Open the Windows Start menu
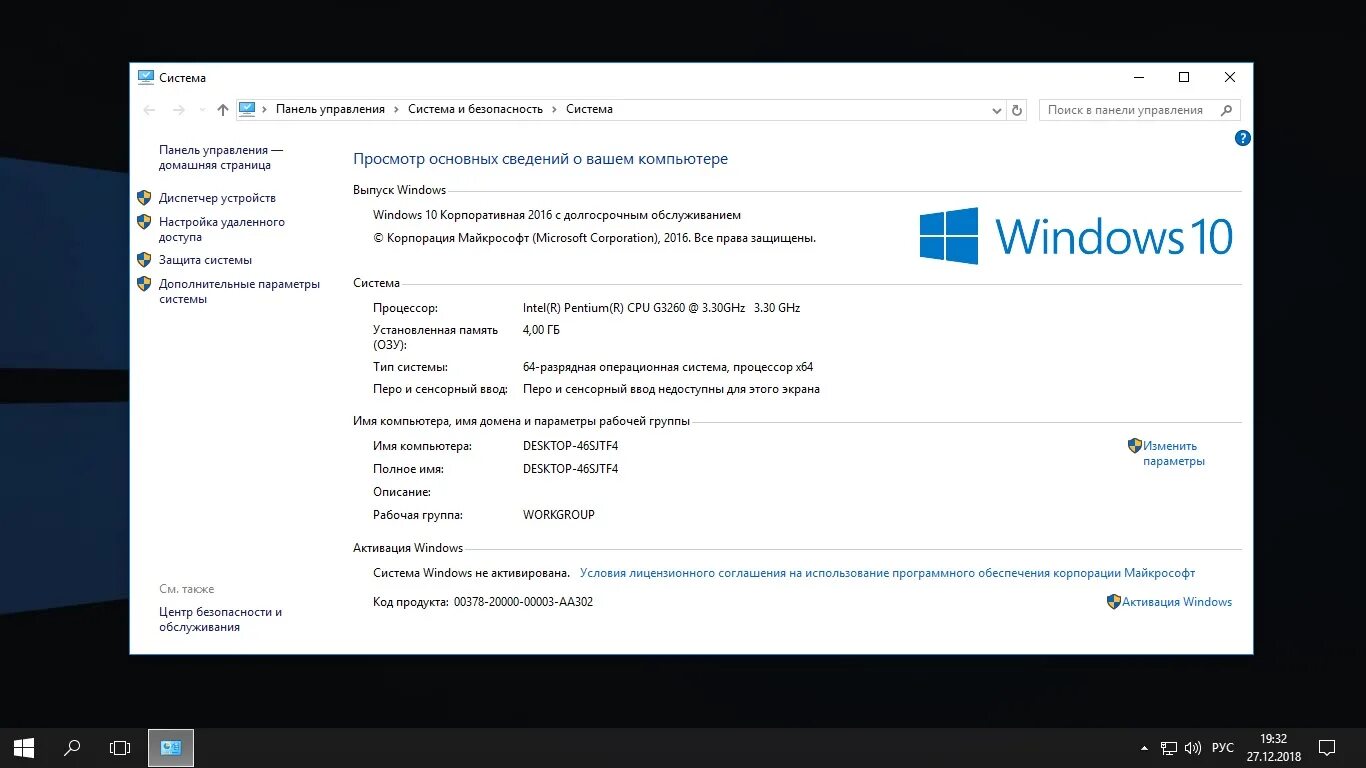 [24, 747]
